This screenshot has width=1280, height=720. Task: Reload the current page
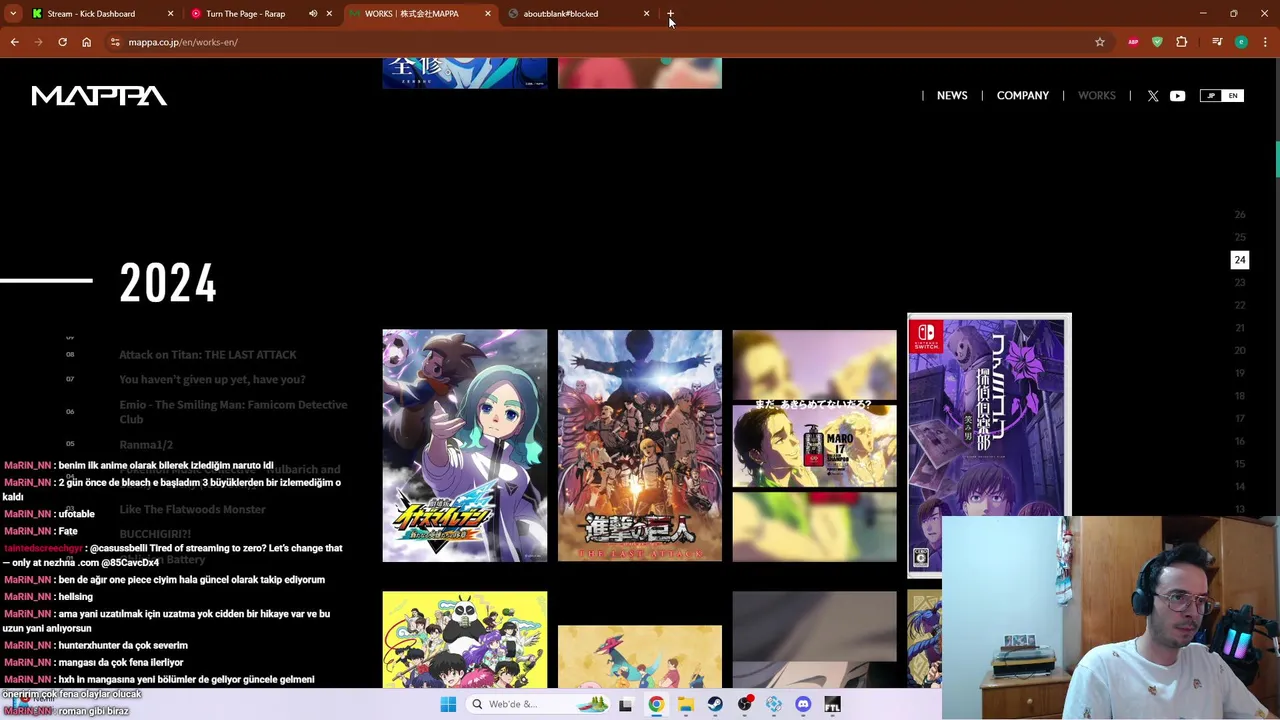point(62,42)
